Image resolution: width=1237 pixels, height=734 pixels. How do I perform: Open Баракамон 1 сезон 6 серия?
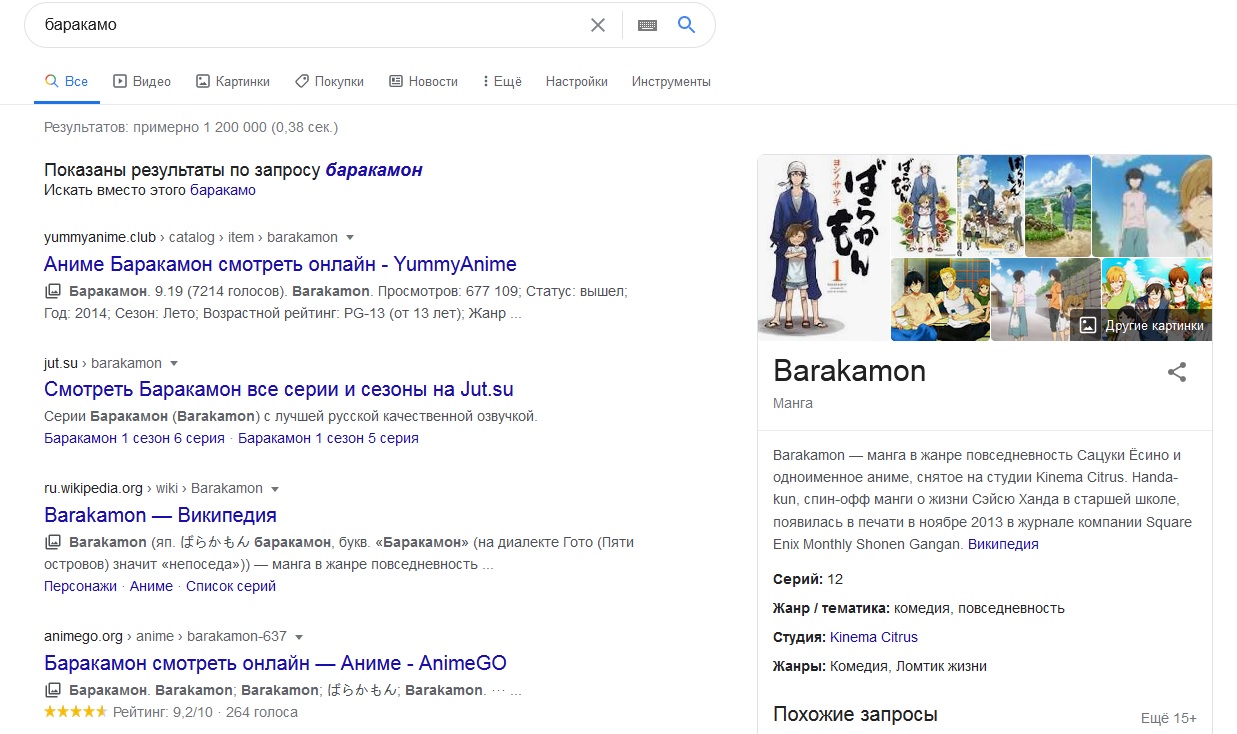pos(134,438)
